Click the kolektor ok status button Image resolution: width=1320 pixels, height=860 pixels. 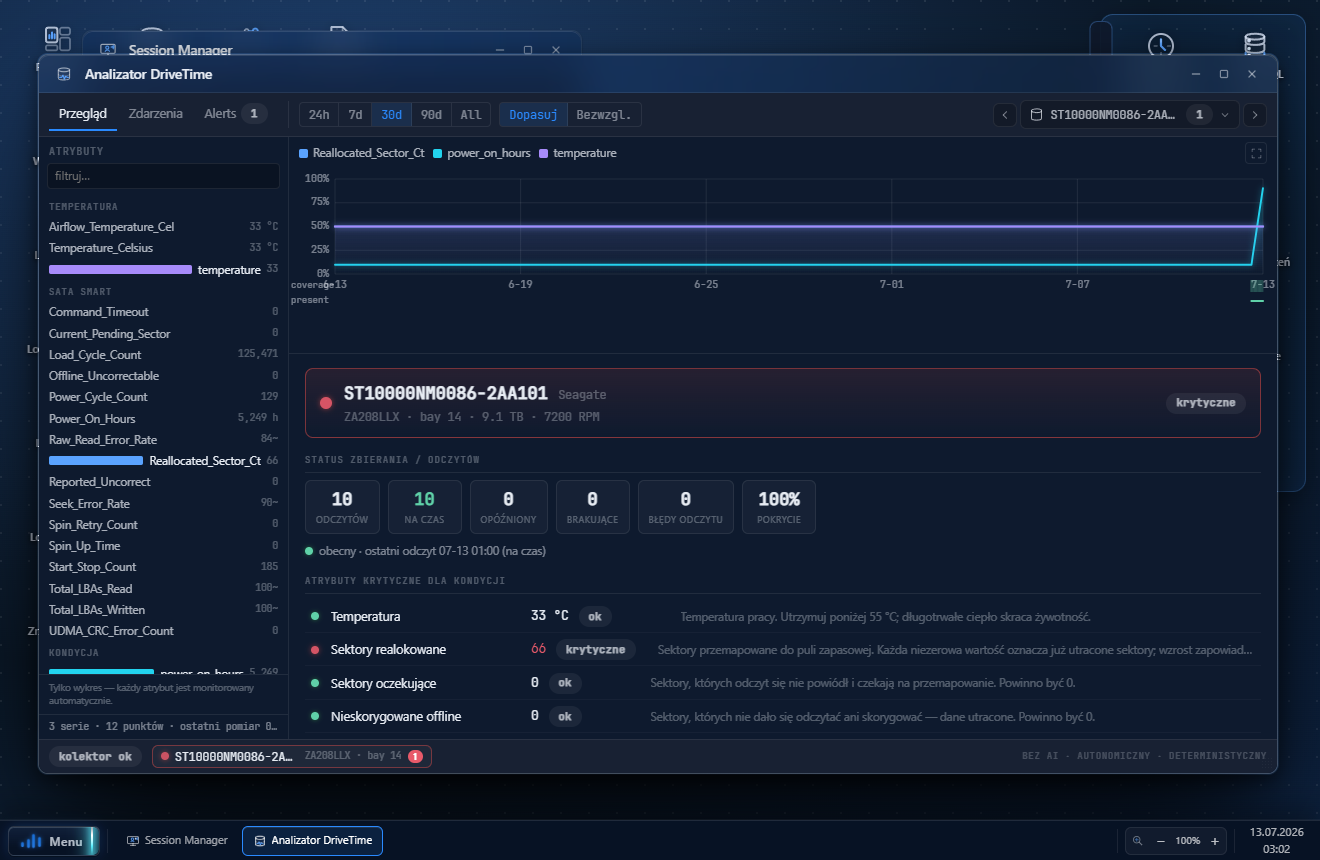95,757
